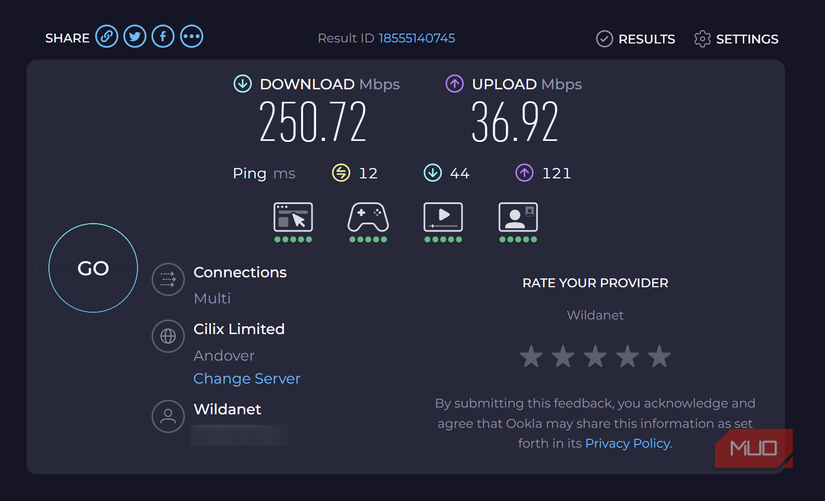Rate Wildanet three stars
The height and width of the screenshot is (501, 825).
coord(595,356)
